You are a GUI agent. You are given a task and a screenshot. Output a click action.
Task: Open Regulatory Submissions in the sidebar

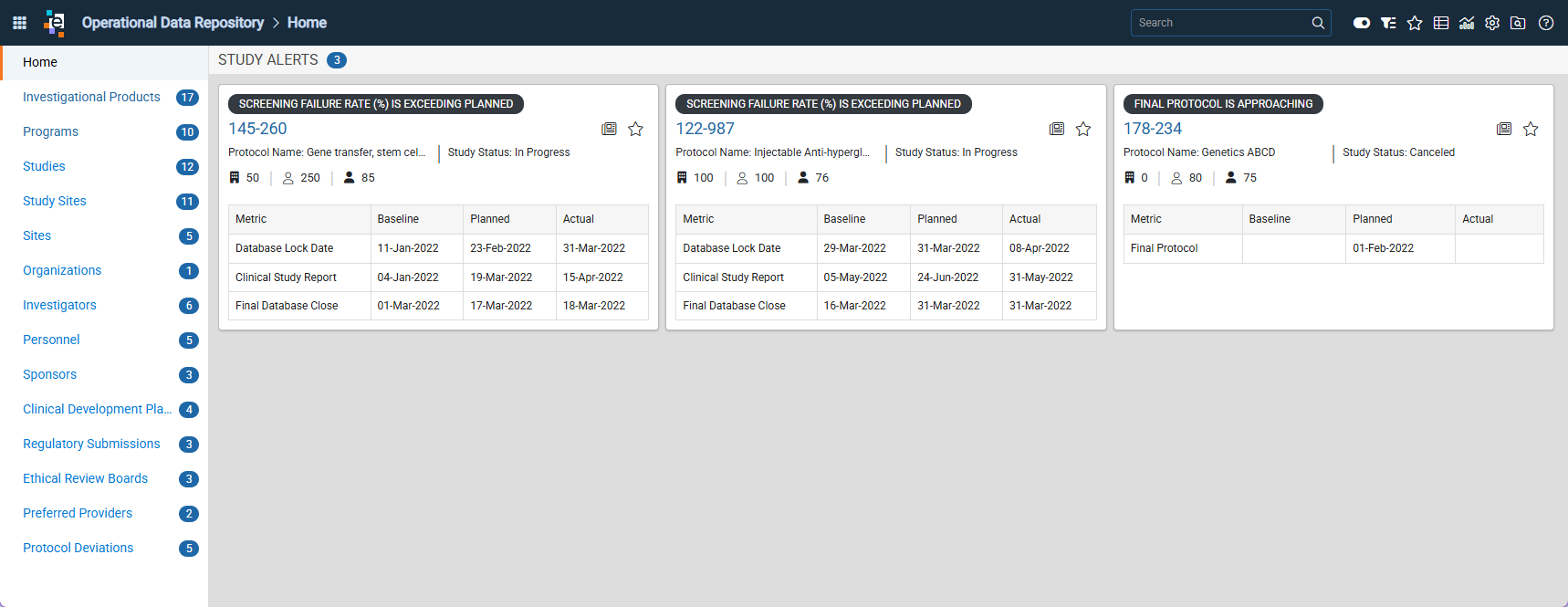[x=91, y=444]
